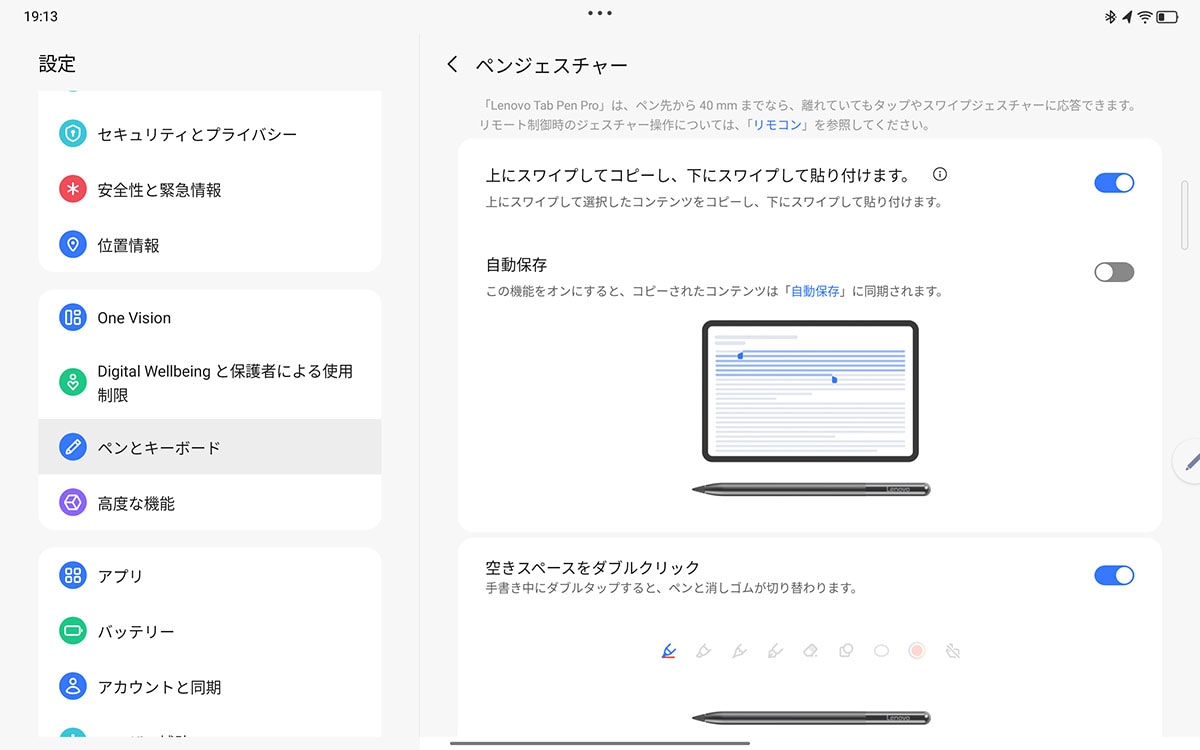This screenshot has height=750, width=1200.
Task: Select the highlighter pen tool
Action: [x=703, y=650]
